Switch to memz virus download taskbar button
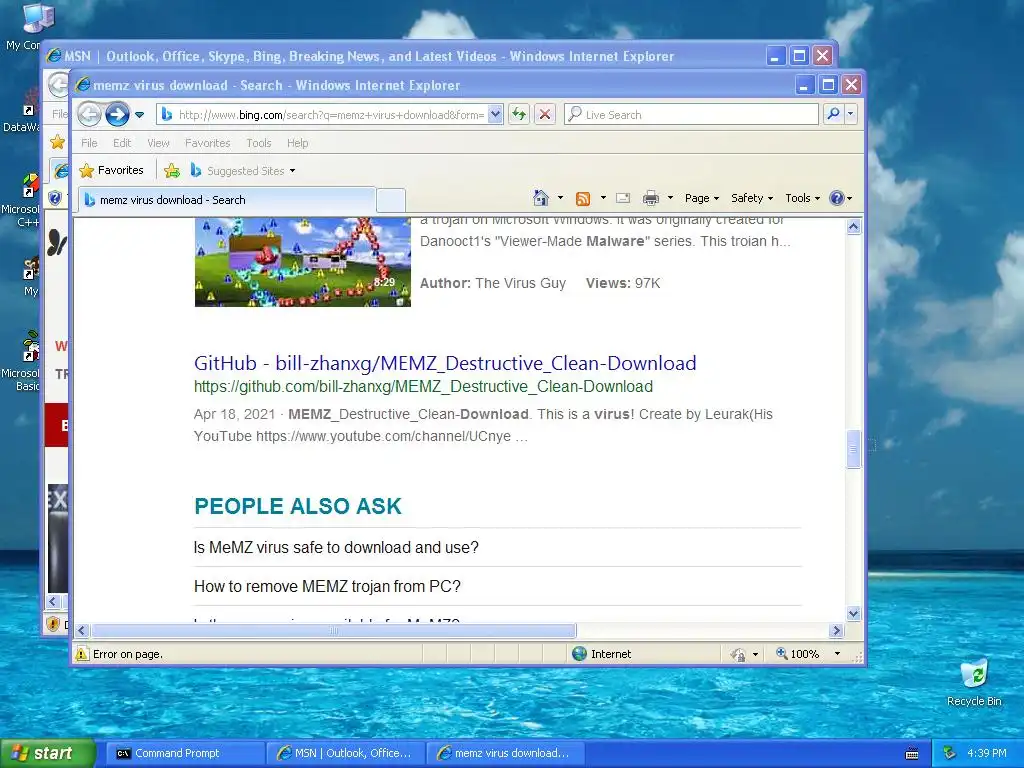1024x768 pixels. [505, 754]
